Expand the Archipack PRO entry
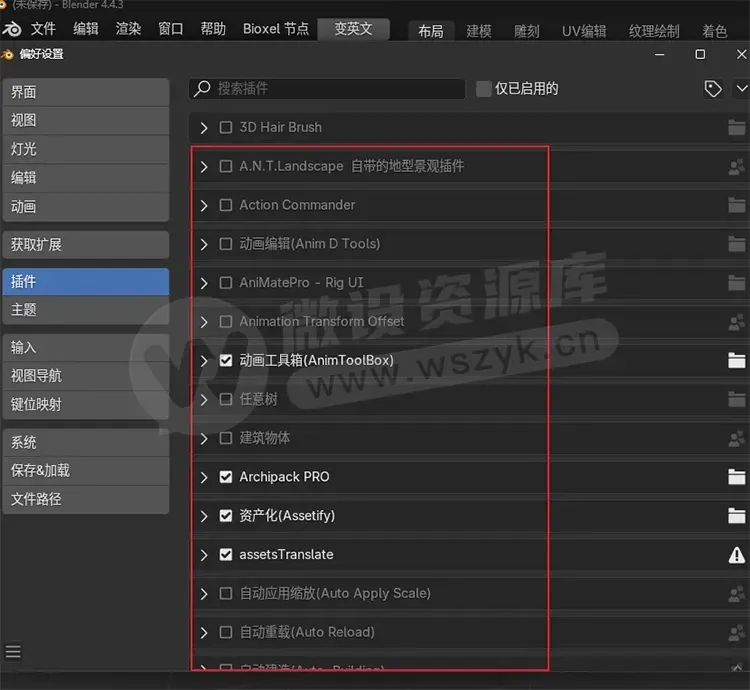 click(x=204, y=477)
